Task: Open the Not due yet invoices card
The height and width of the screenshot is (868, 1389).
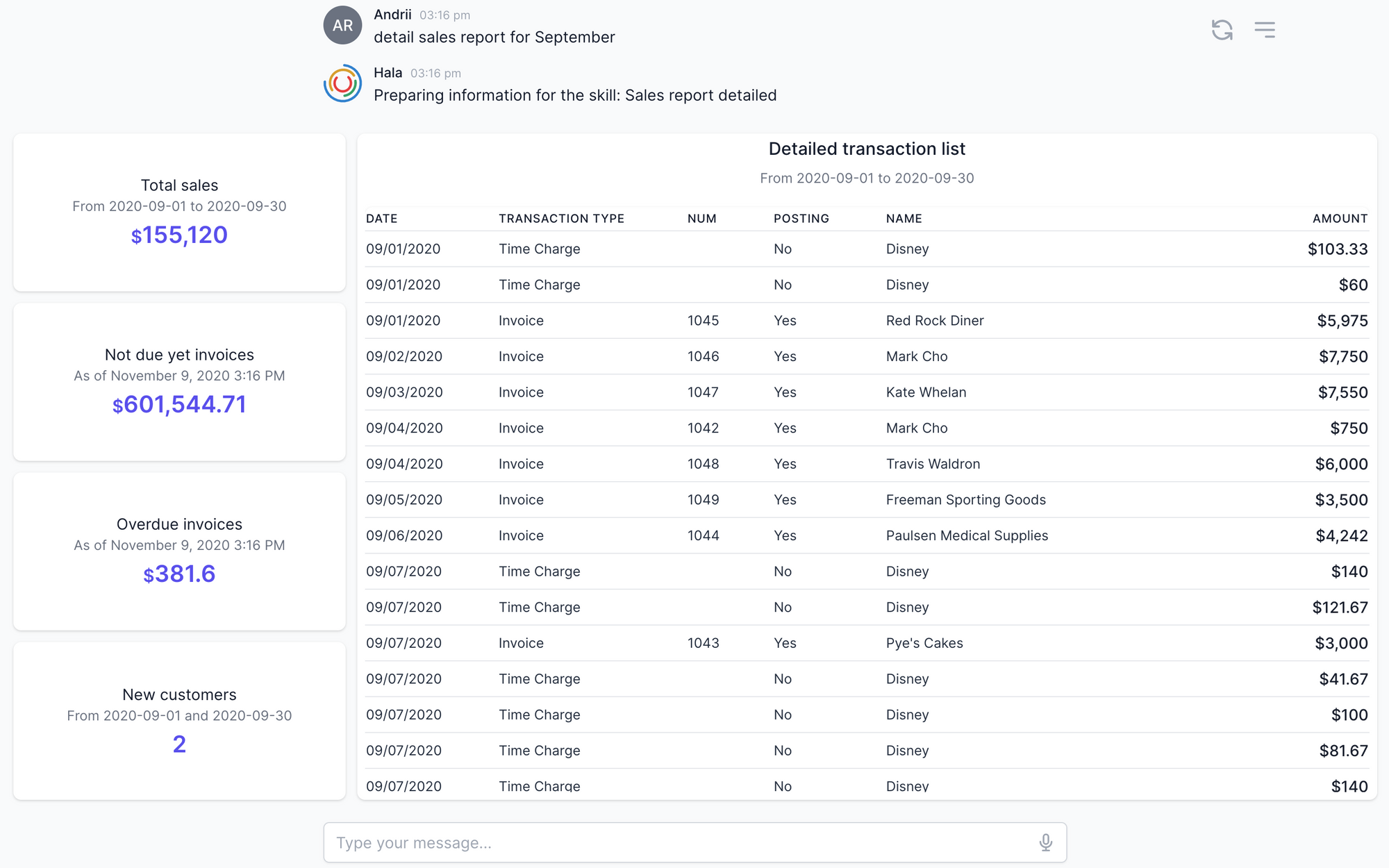Action: pyautogui.click(x=179, y=382)
